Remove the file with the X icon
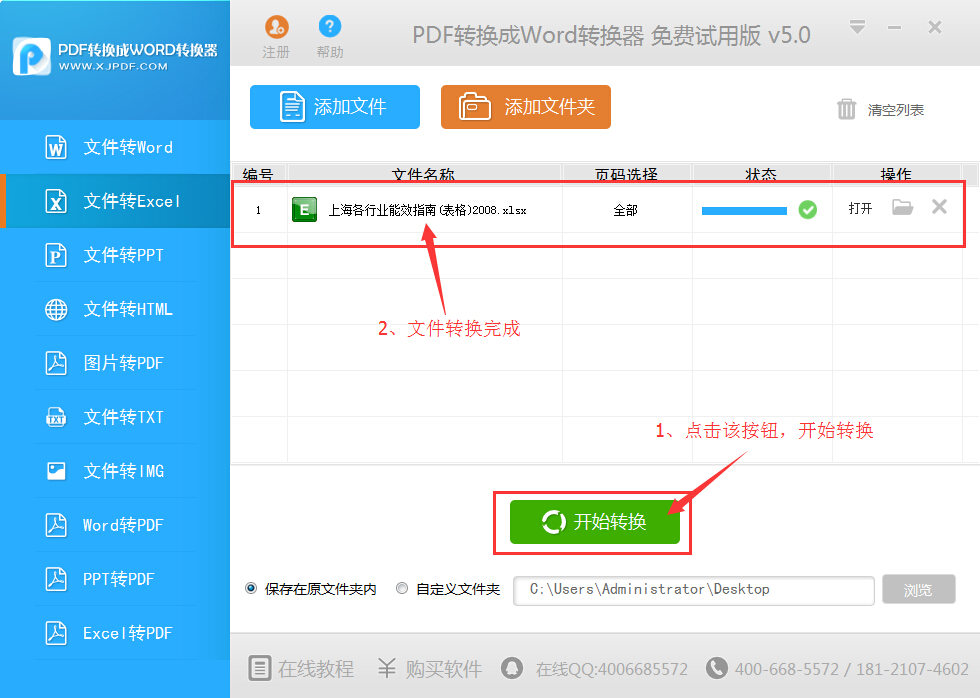 click(x=939, y=207)
